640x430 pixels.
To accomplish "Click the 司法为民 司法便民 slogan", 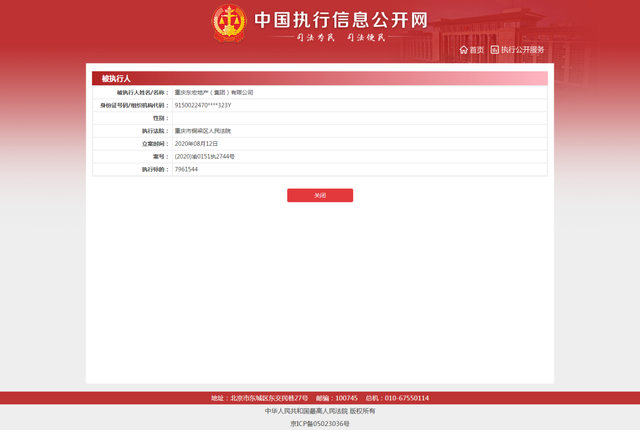I will [x=341, y=38].
